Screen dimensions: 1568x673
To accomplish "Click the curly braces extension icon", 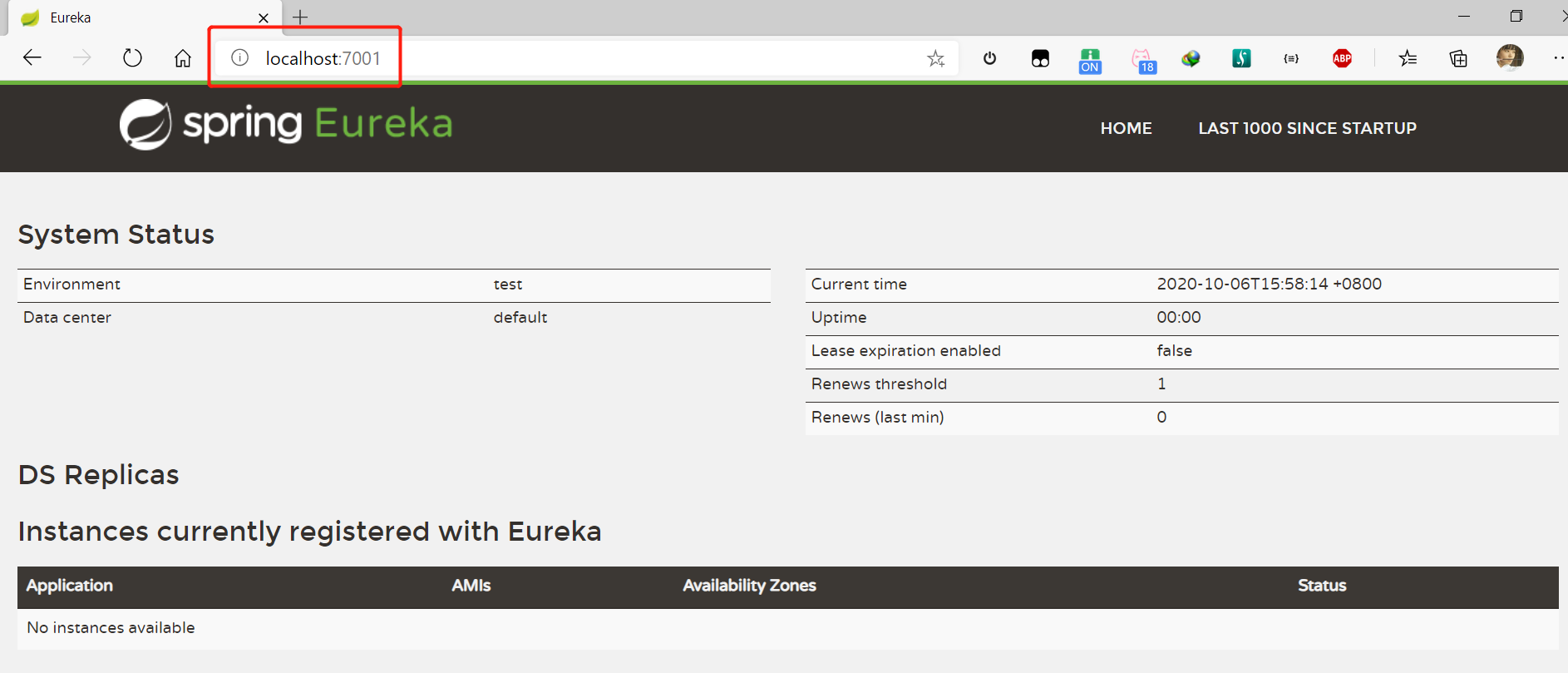I will [1291, 58].
